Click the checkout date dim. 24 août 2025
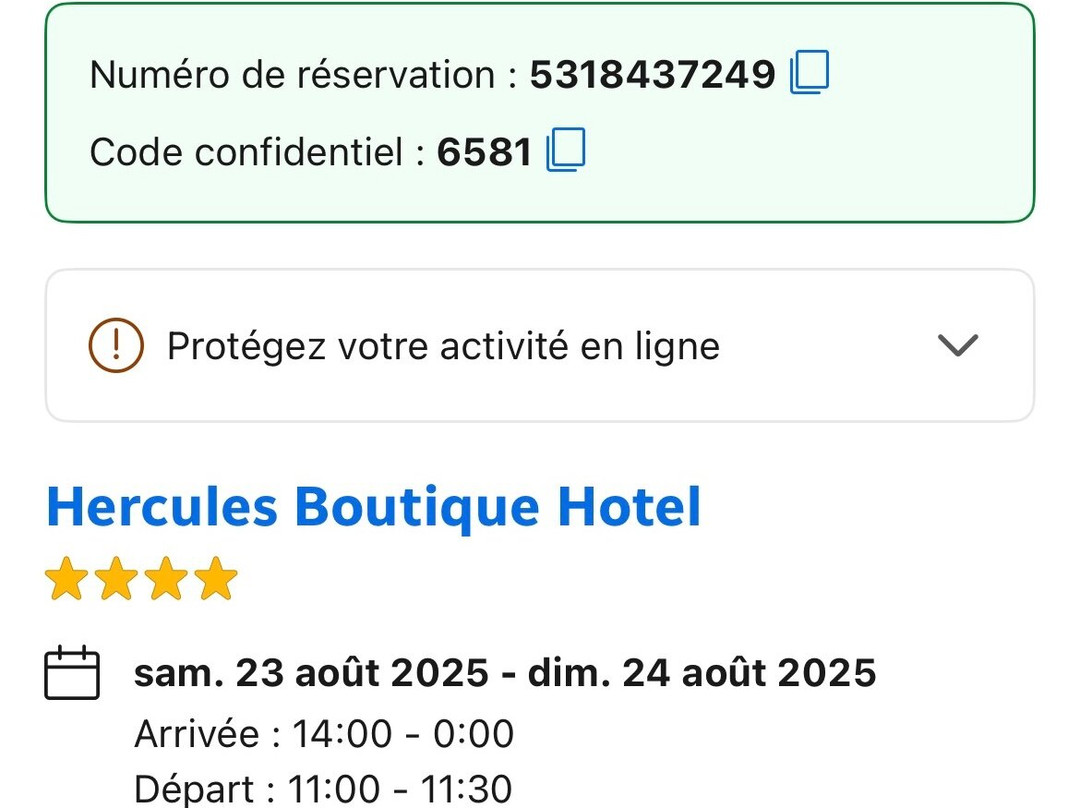The height and width of the screenshot is (808, 1080). coord(701,673)
